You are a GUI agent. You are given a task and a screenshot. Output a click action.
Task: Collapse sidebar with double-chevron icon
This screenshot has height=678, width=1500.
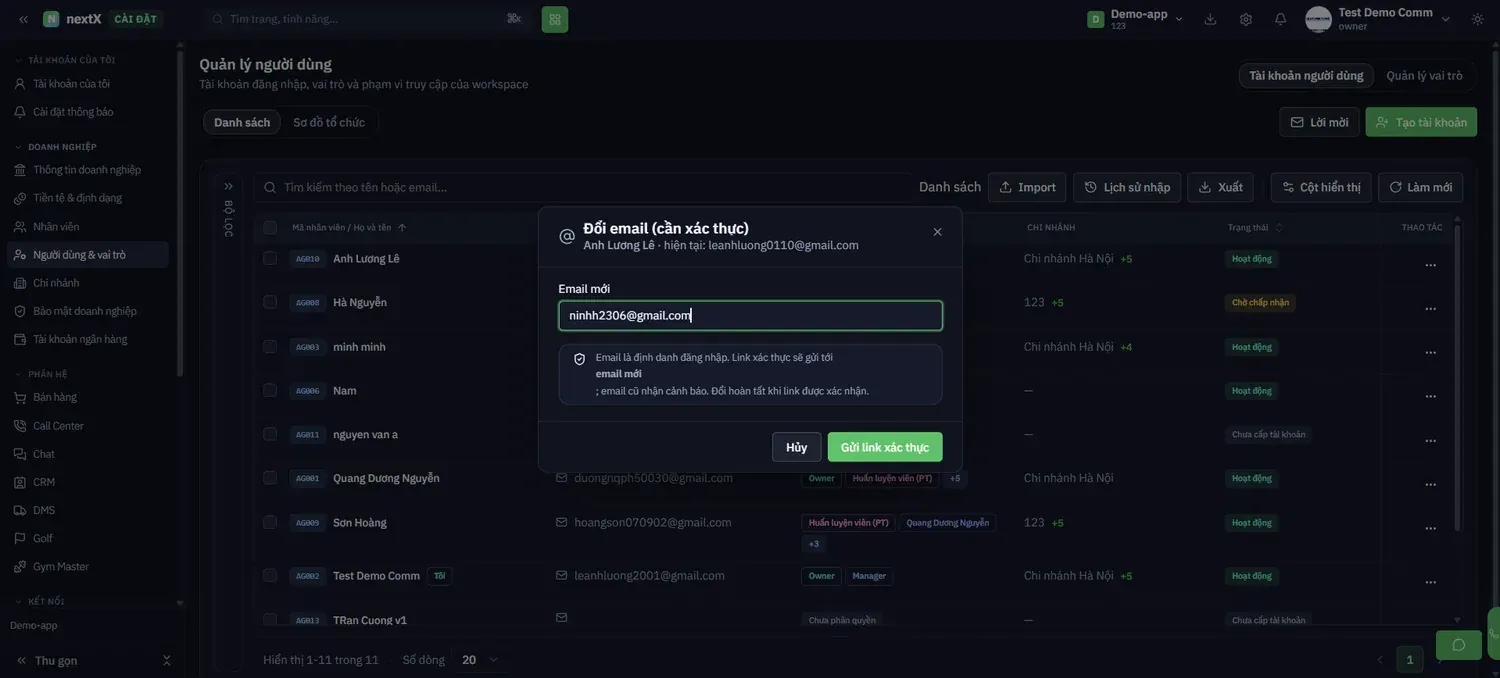click(x=23, y=19)
